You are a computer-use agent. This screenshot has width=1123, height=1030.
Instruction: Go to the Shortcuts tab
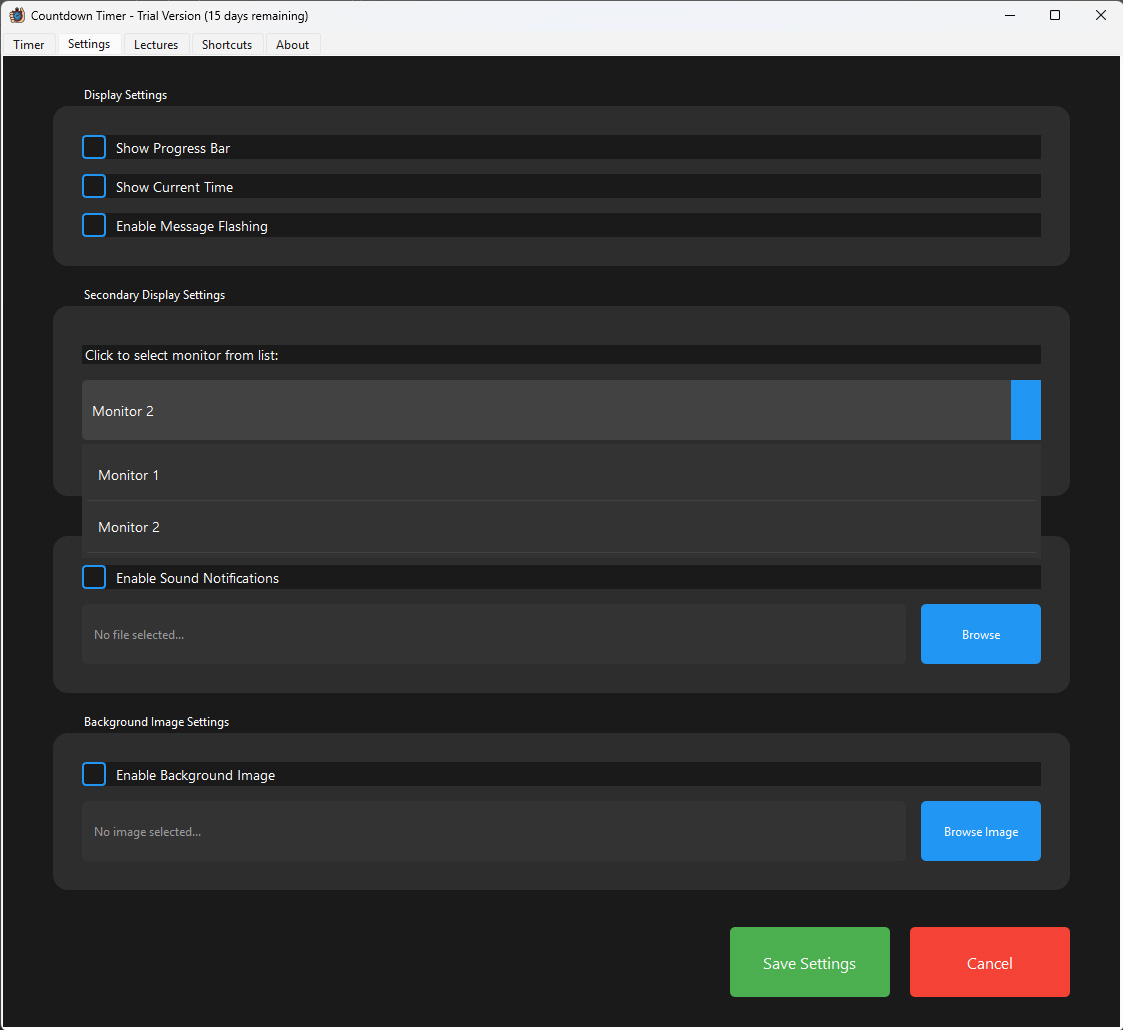[227, 45]
